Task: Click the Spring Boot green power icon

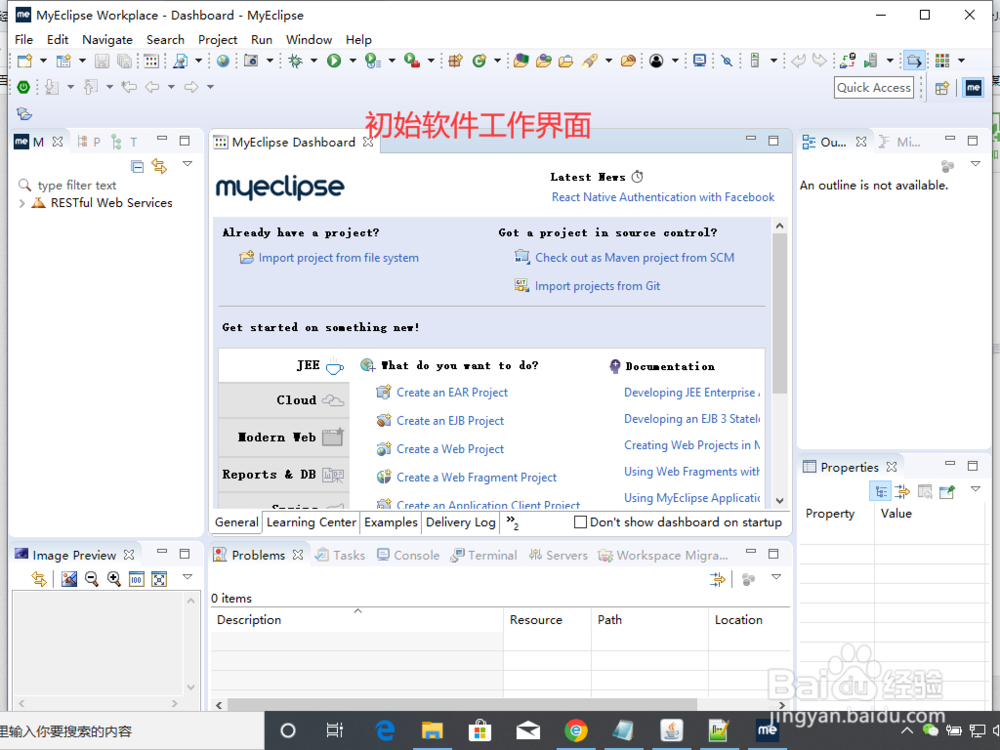Action: (24, 87)
